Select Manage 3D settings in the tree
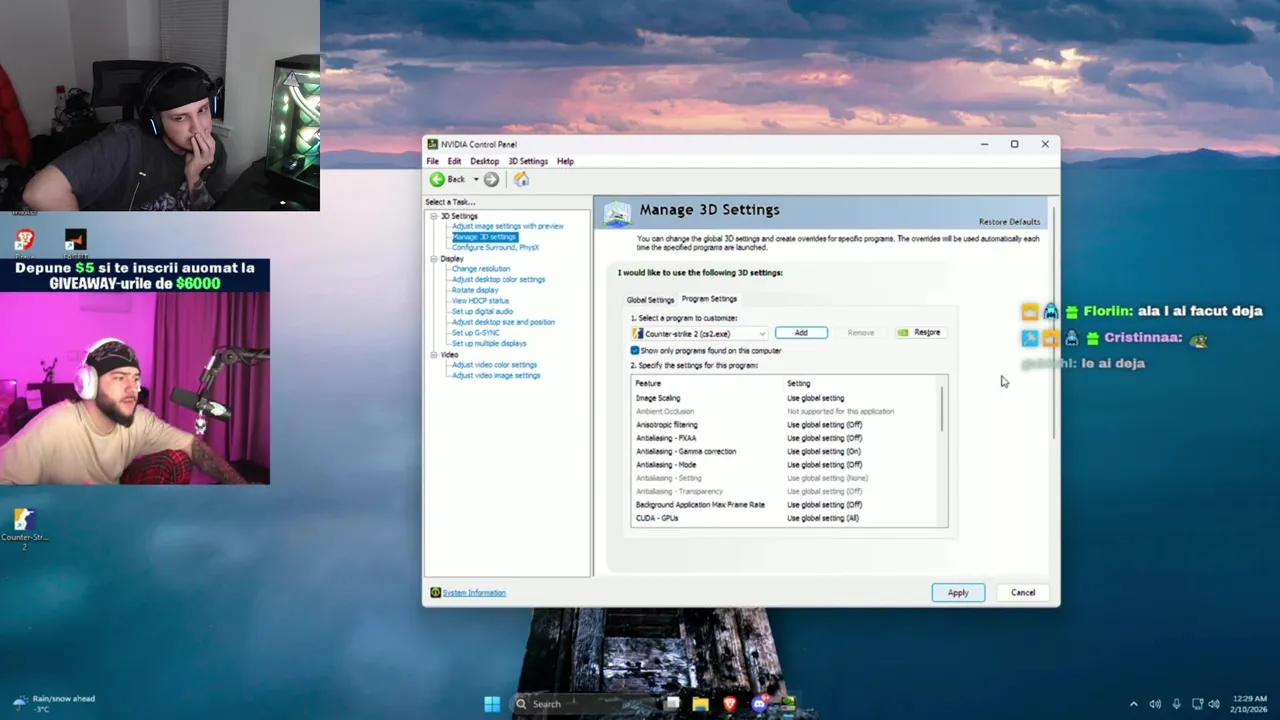The height and width of the screenshot is (720, 1280). click(484, 237)
